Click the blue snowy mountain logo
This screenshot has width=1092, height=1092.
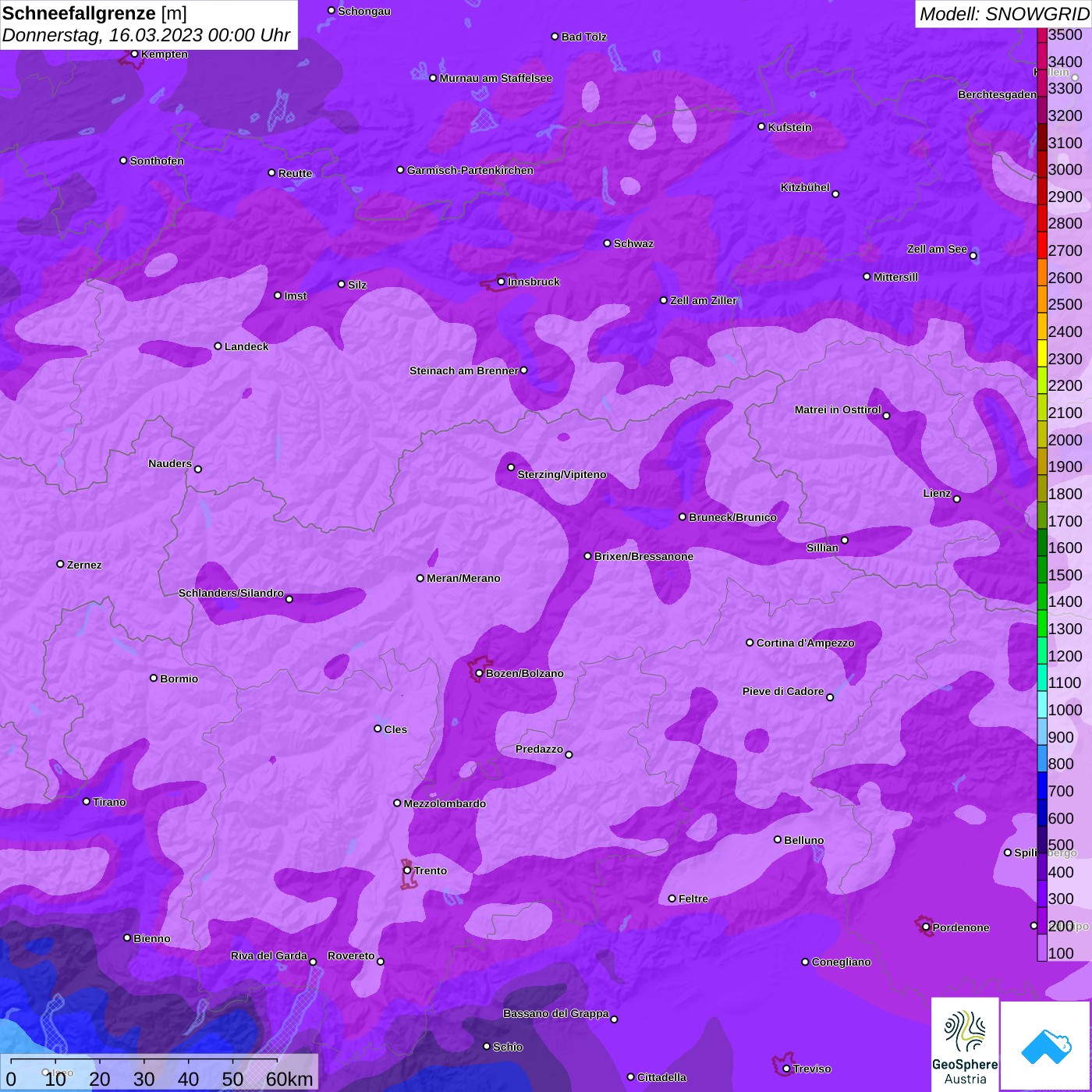point(1045,1045)
